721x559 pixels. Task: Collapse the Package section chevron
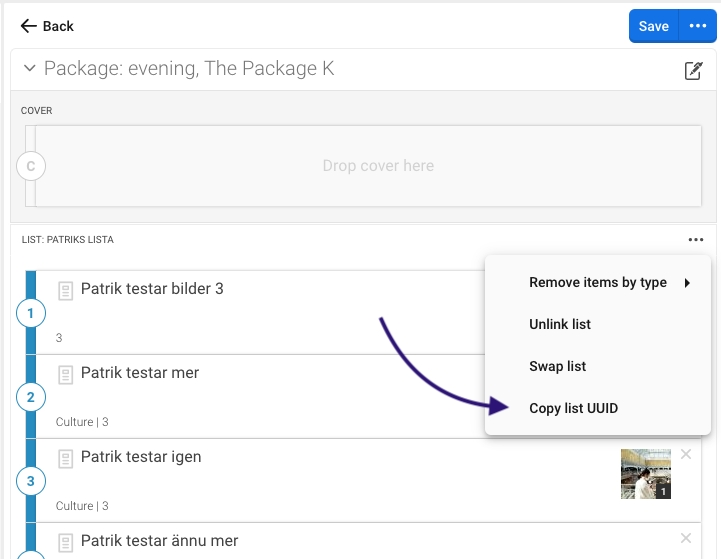pyautogui.click(x=29, y=69)
